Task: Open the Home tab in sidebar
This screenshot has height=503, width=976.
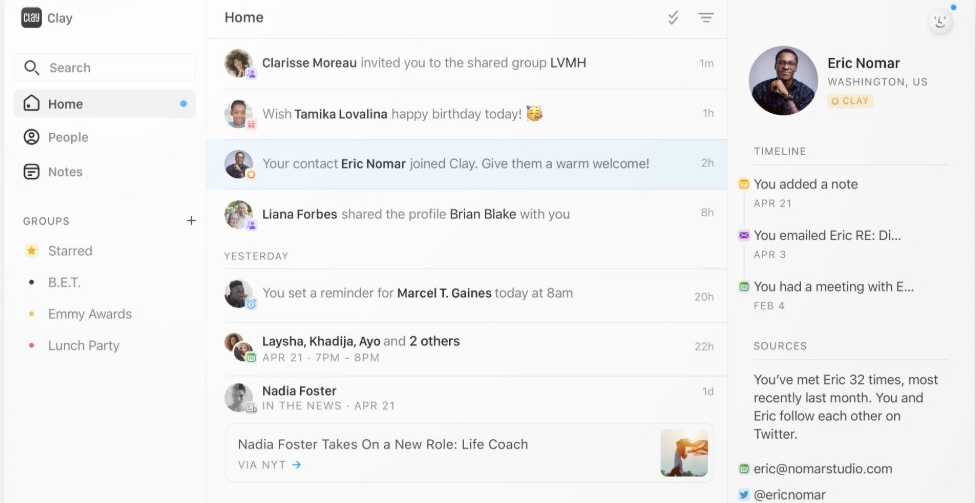Action: click(66, 104)
